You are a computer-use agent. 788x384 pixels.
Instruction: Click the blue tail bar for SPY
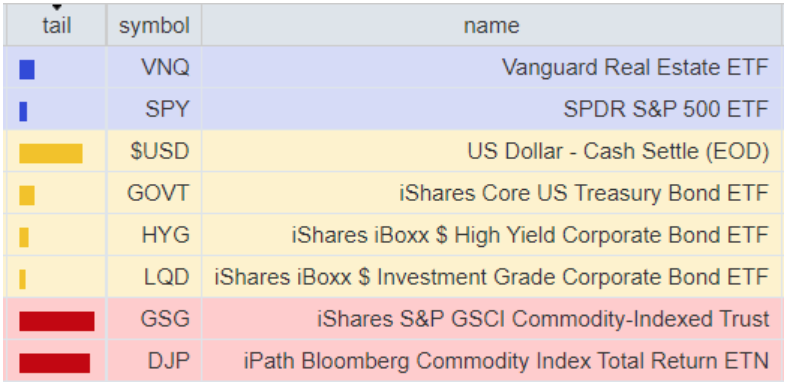pyautogui.click(x=23, y=112)
